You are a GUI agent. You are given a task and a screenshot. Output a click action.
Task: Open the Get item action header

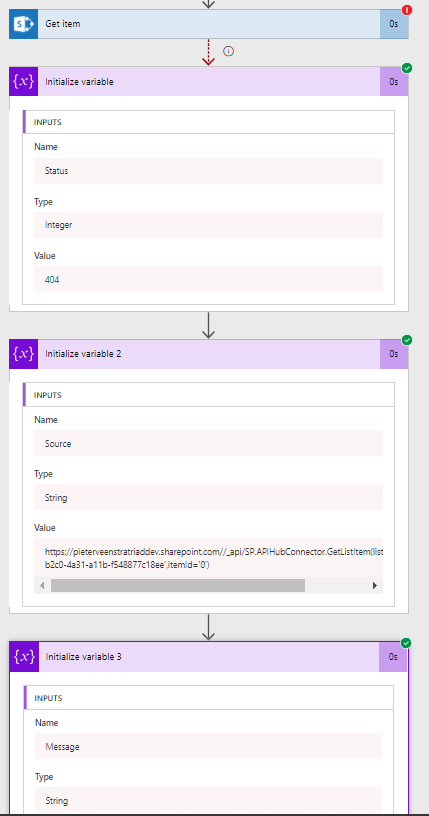[x=209, y=24]
